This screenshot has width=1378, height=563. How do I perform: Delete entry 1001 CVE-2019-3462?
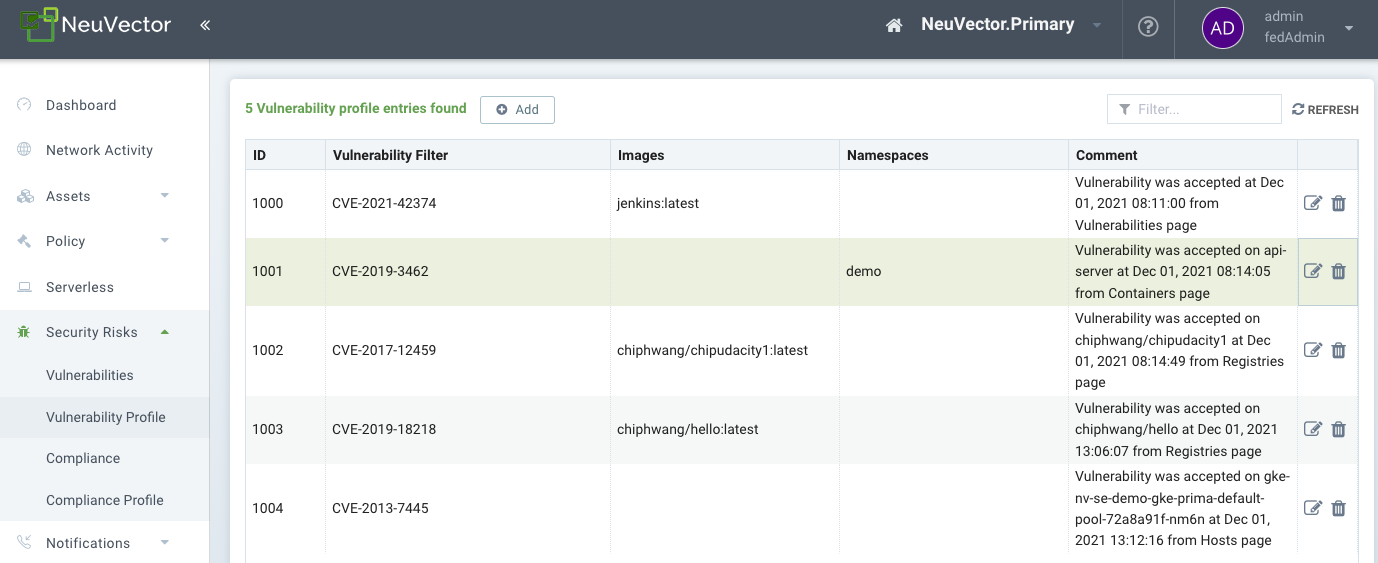1339,271
